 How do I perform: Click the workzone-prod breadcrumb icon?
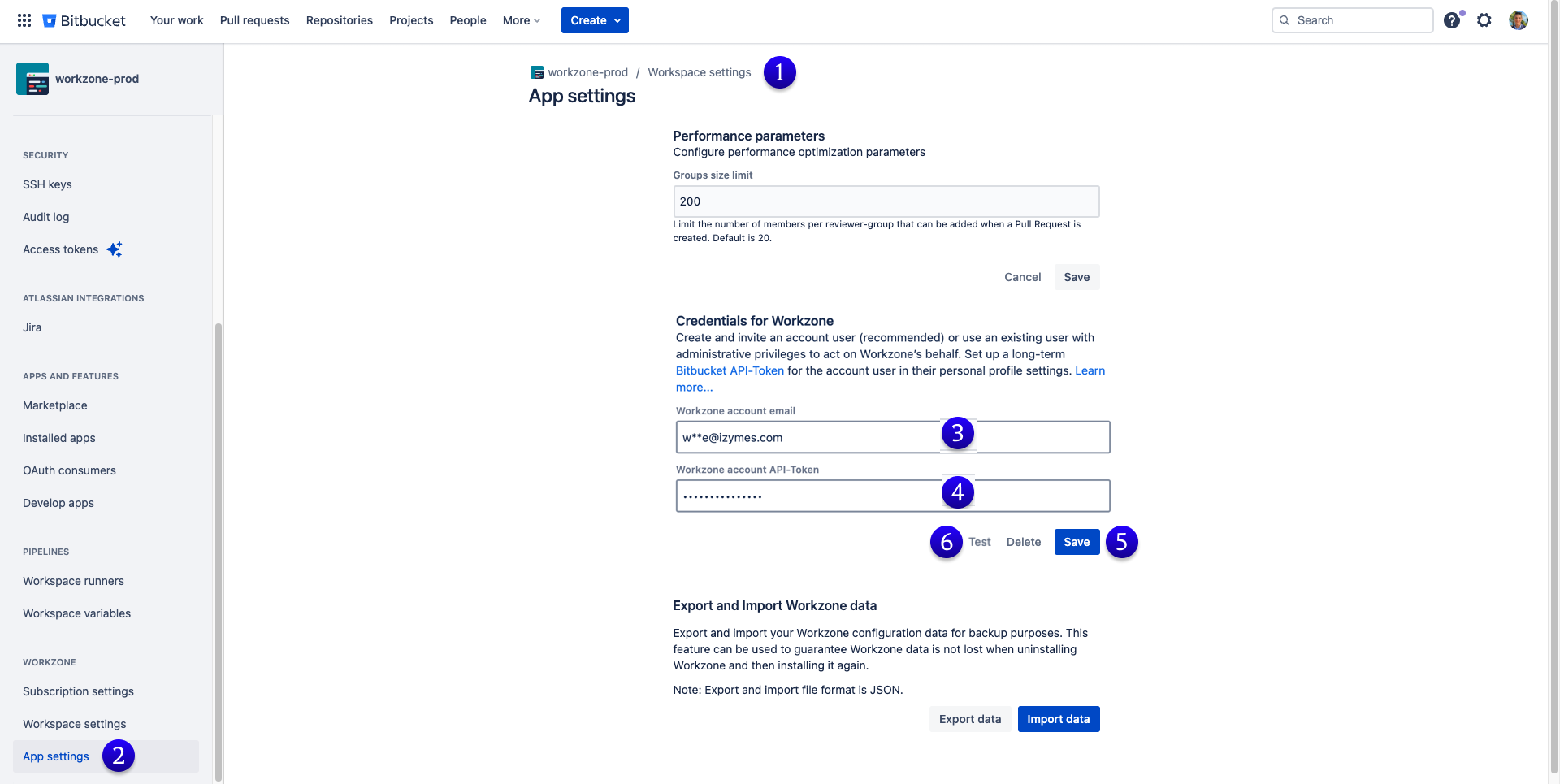(x=537, y=72)
